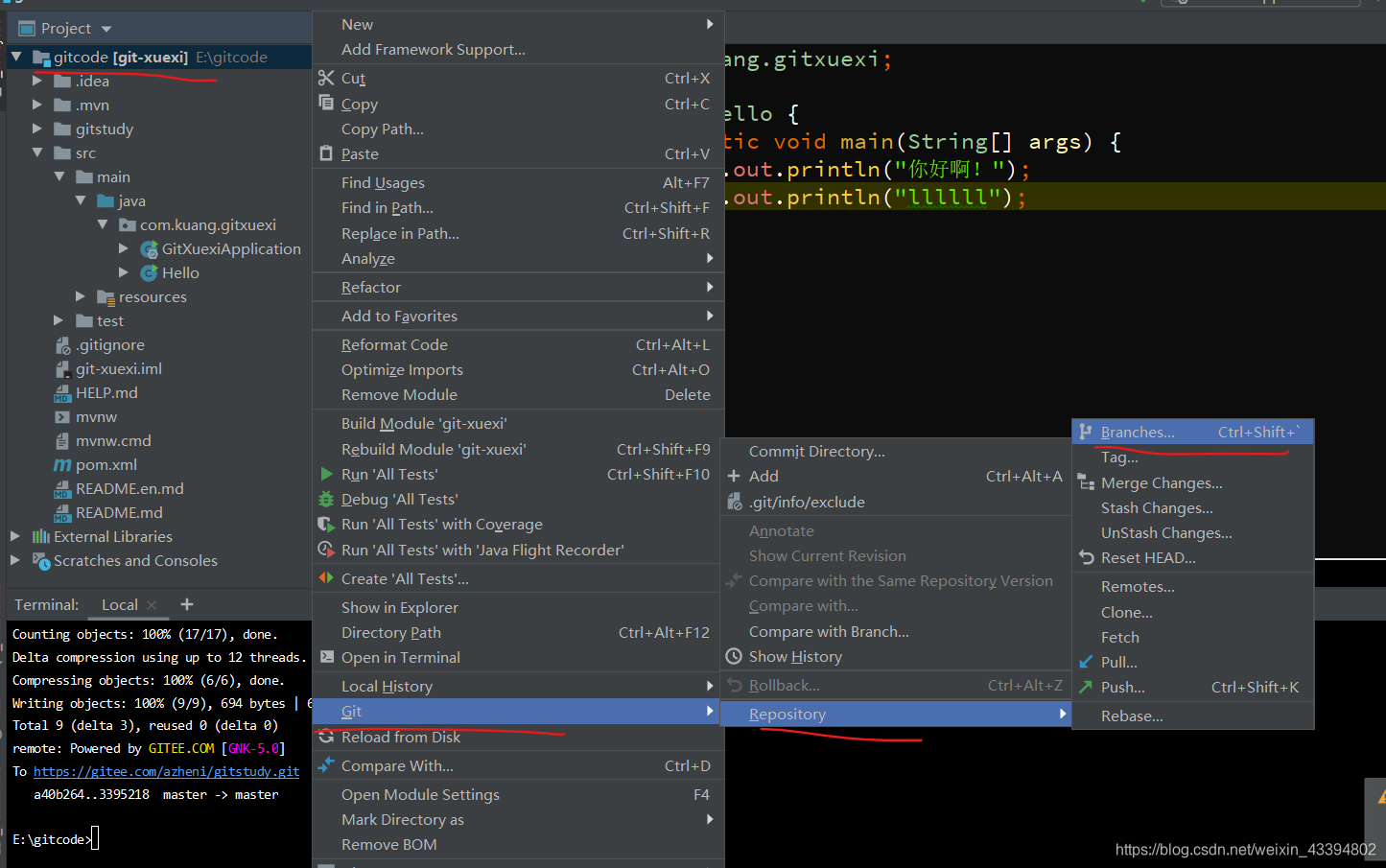Select HELP.md file in tree
The image size is (1386, 868).
[x=106, y=392]
